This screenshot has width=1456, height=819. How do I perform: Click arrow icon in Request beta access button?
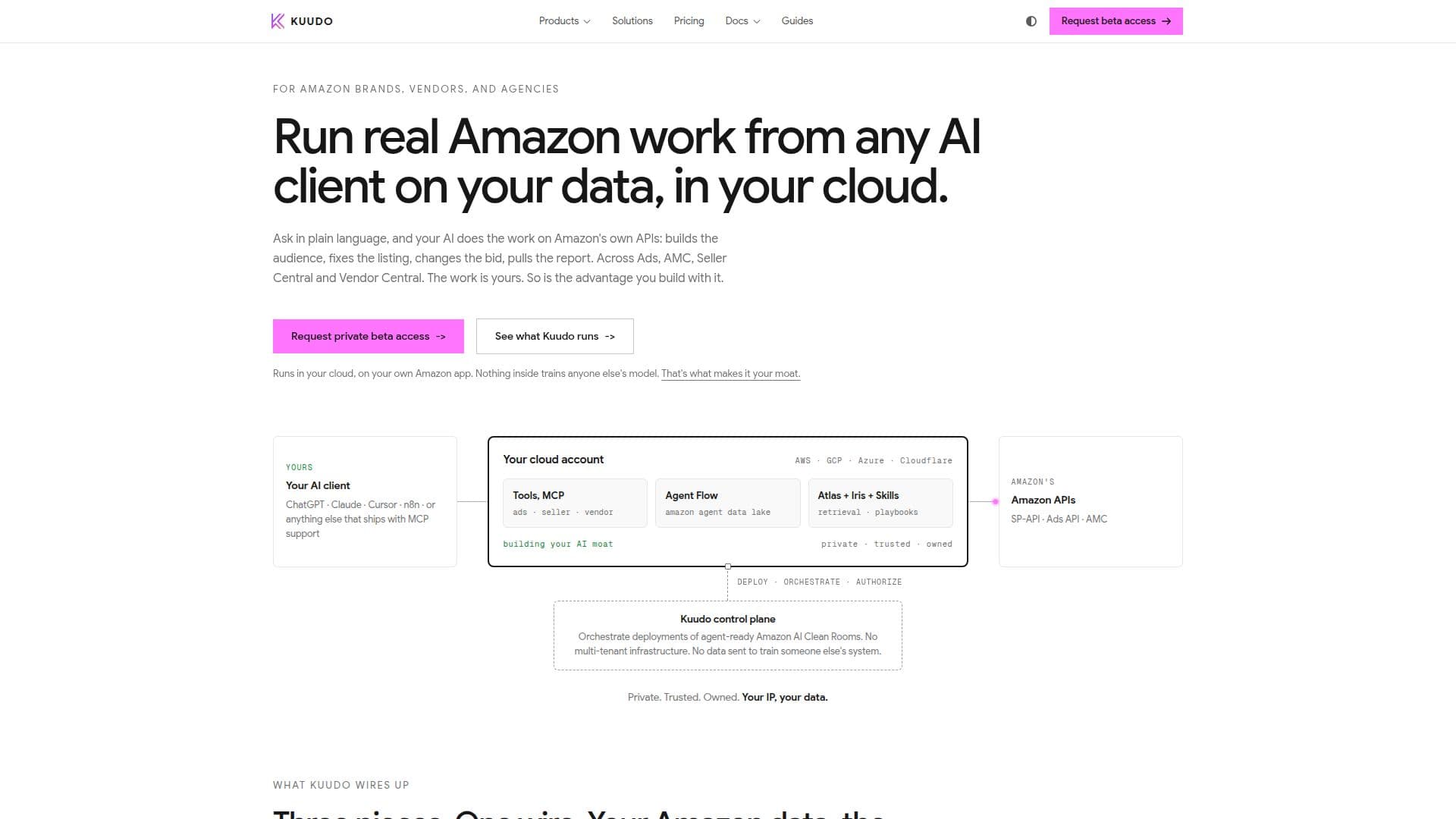[1166, 21]
